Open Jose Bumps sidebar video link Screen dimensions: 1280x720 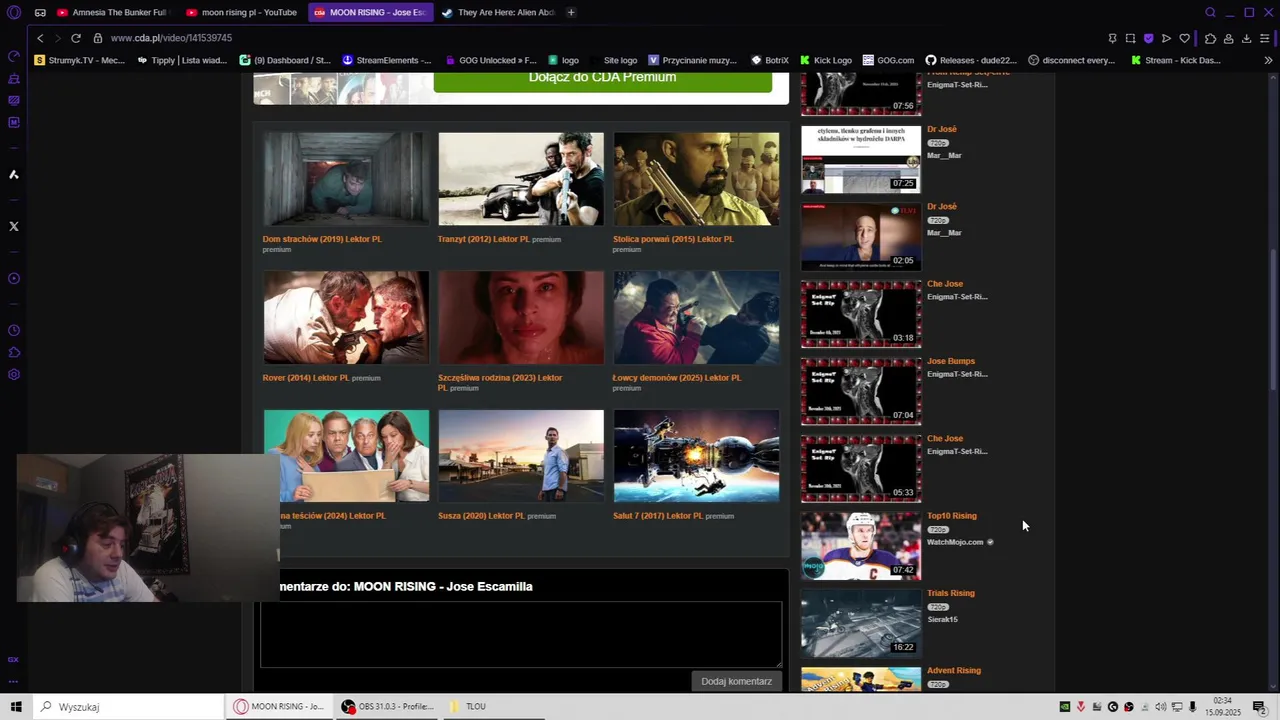pyautogui.click(x=950, y=361)
